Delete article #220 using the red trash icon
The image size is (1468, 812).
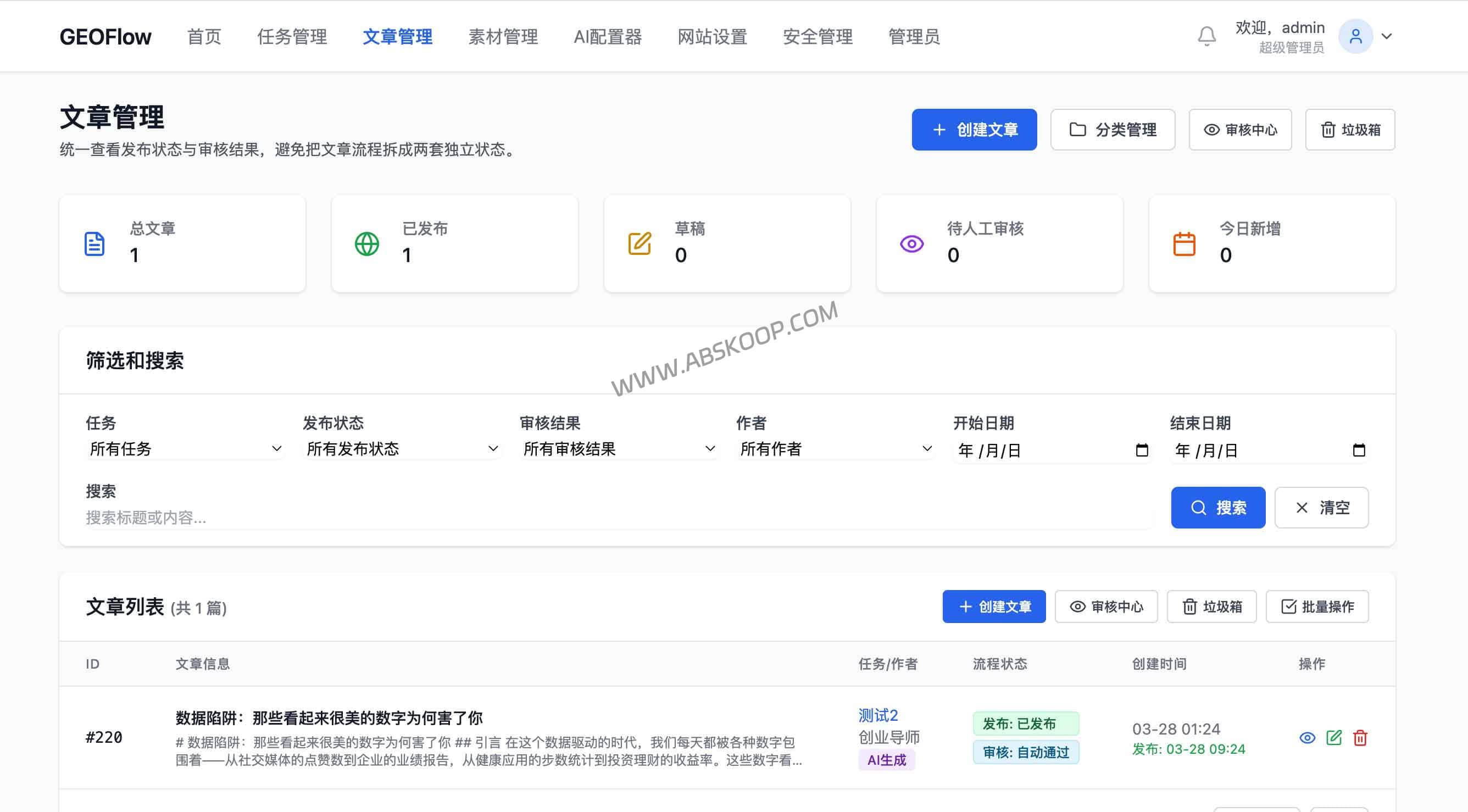pos(1361,737)
